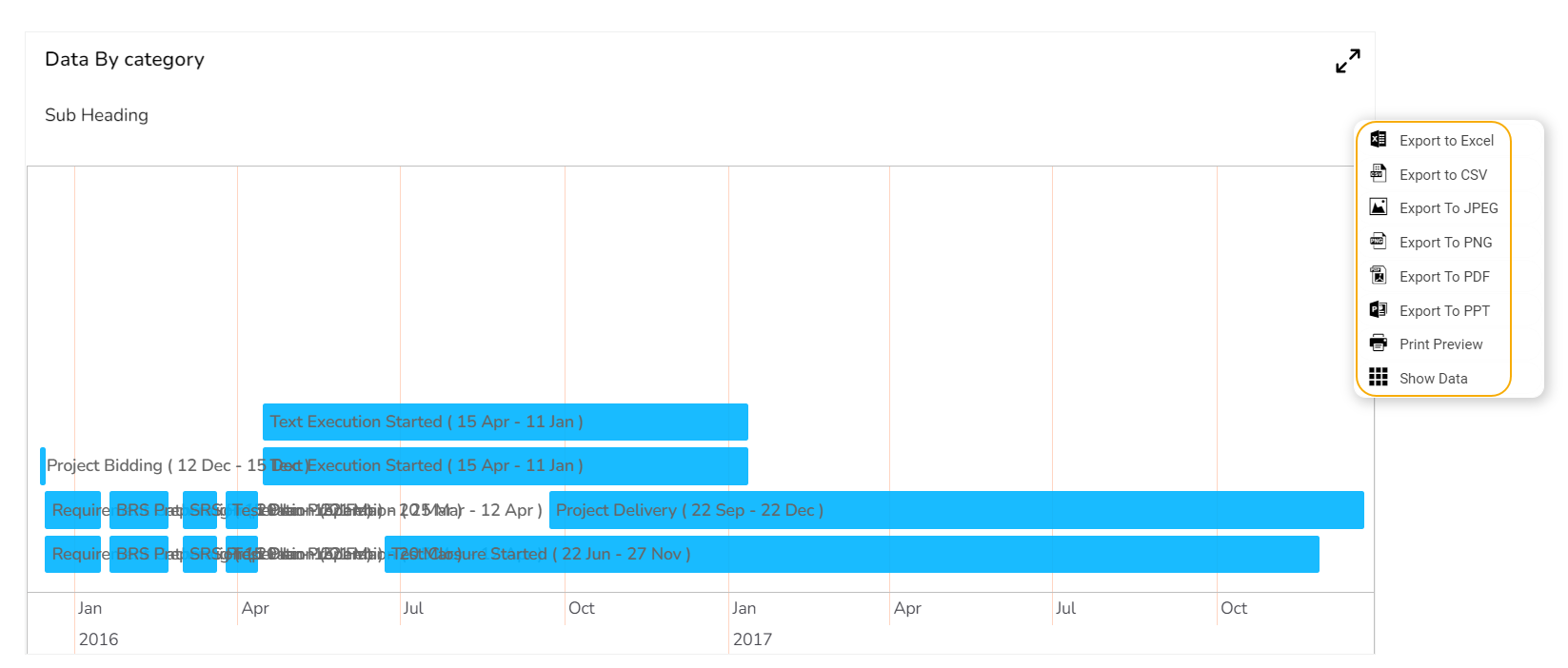
Task: Click the Show Data grid icon
Action: 1378,378
